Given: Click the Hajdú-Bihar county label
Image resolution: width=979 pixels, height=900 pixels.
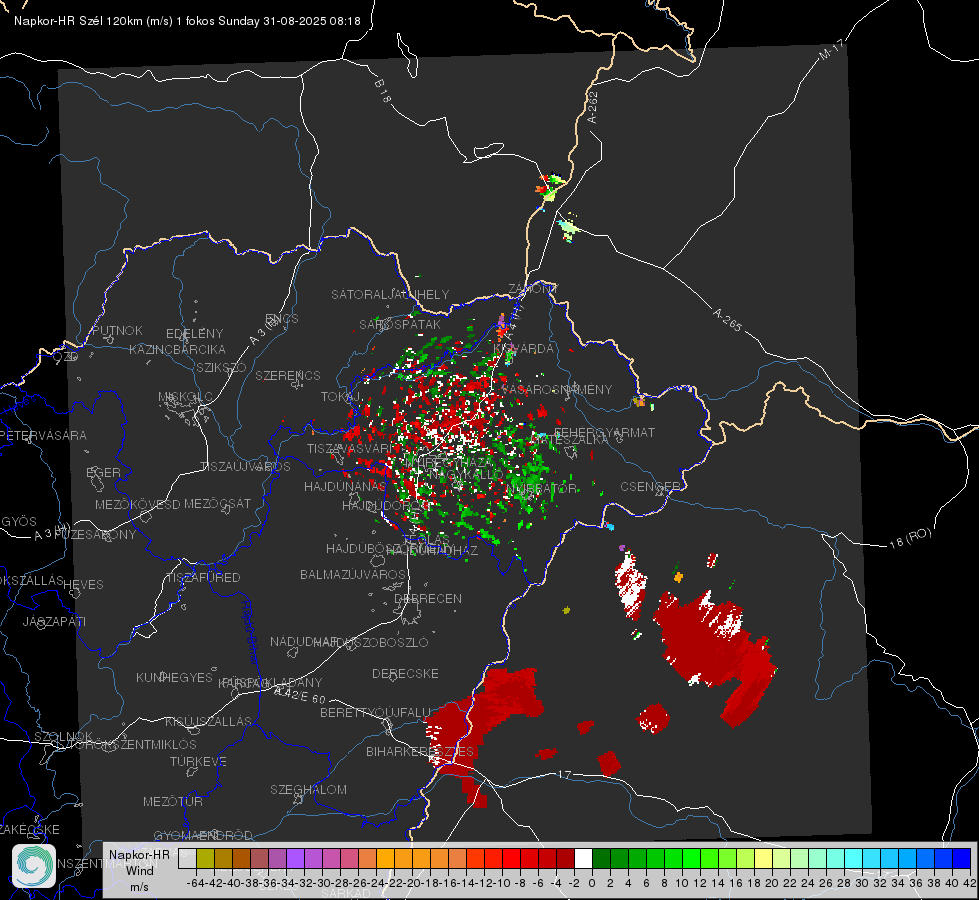Looking at the screenshot, I should (x=250, y=631).
